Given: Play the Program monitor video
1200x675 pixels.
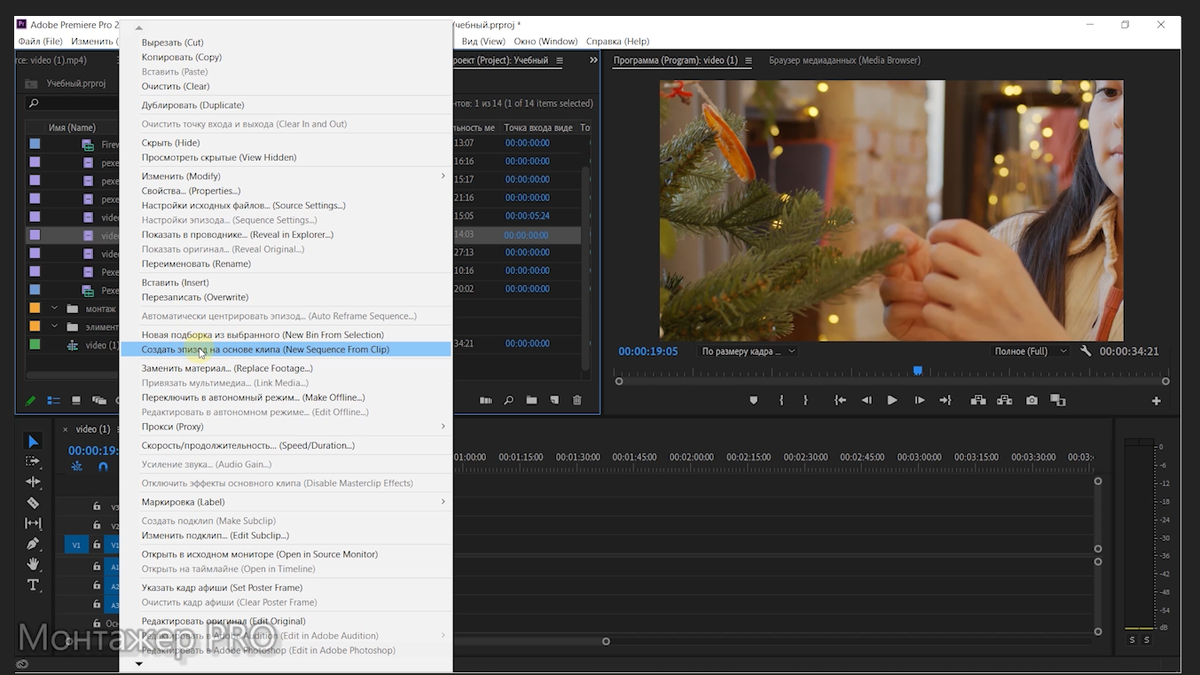Looking at the screenshot, I should click(x=892, y=400).
